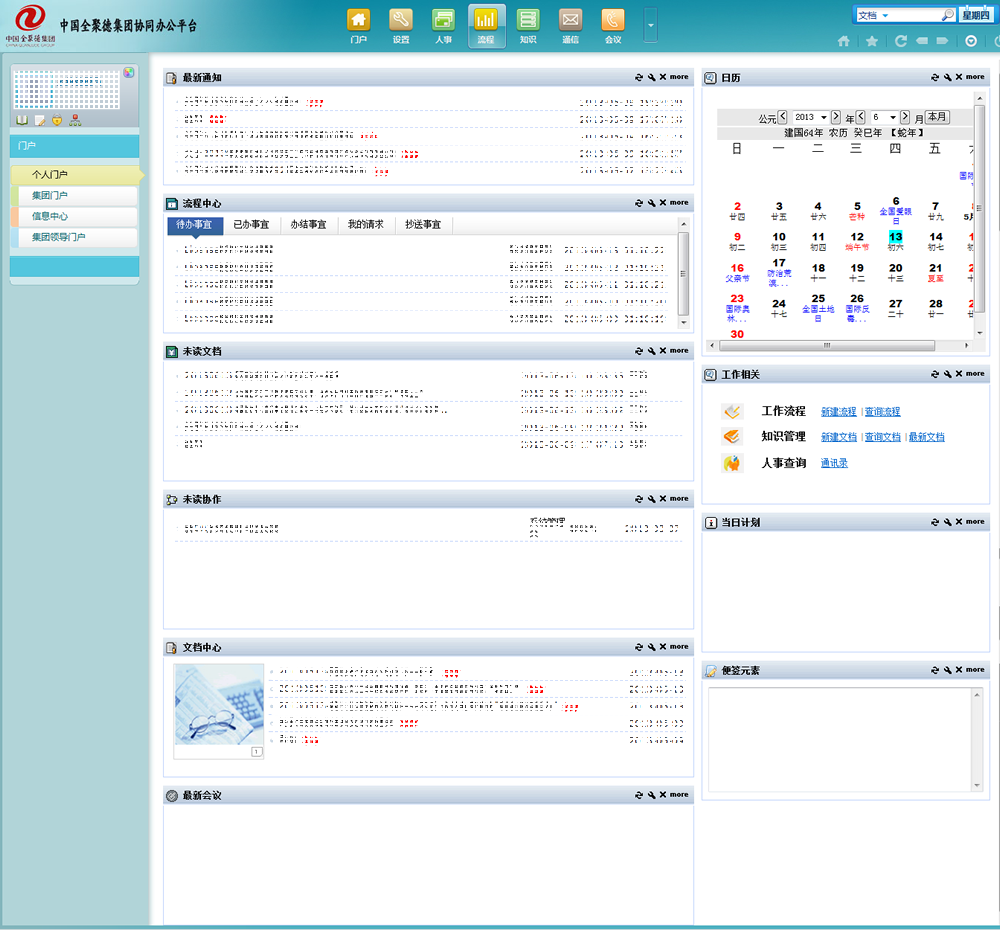Switch to 我的请求 tab
The width and height of the screenshot is (1000, 930).
(x=366, y=225)
